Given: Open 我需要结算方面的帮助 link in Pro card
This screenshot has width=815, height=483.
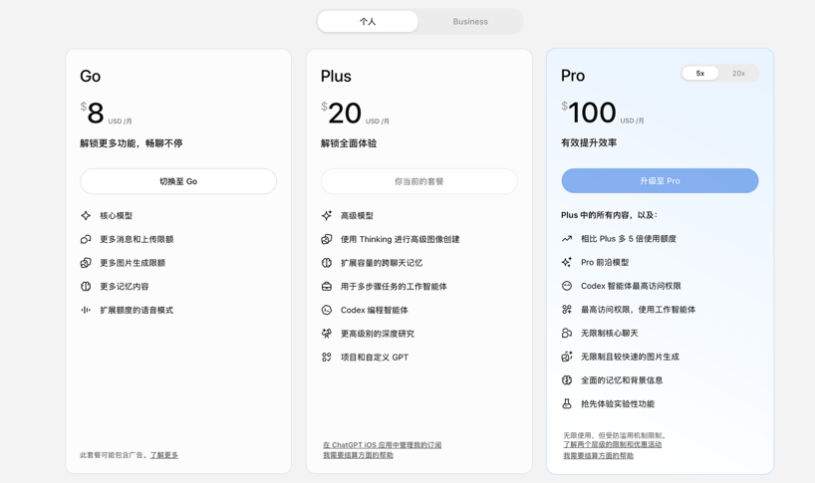Looking at the screenshot, I should [x=598, y=455].
